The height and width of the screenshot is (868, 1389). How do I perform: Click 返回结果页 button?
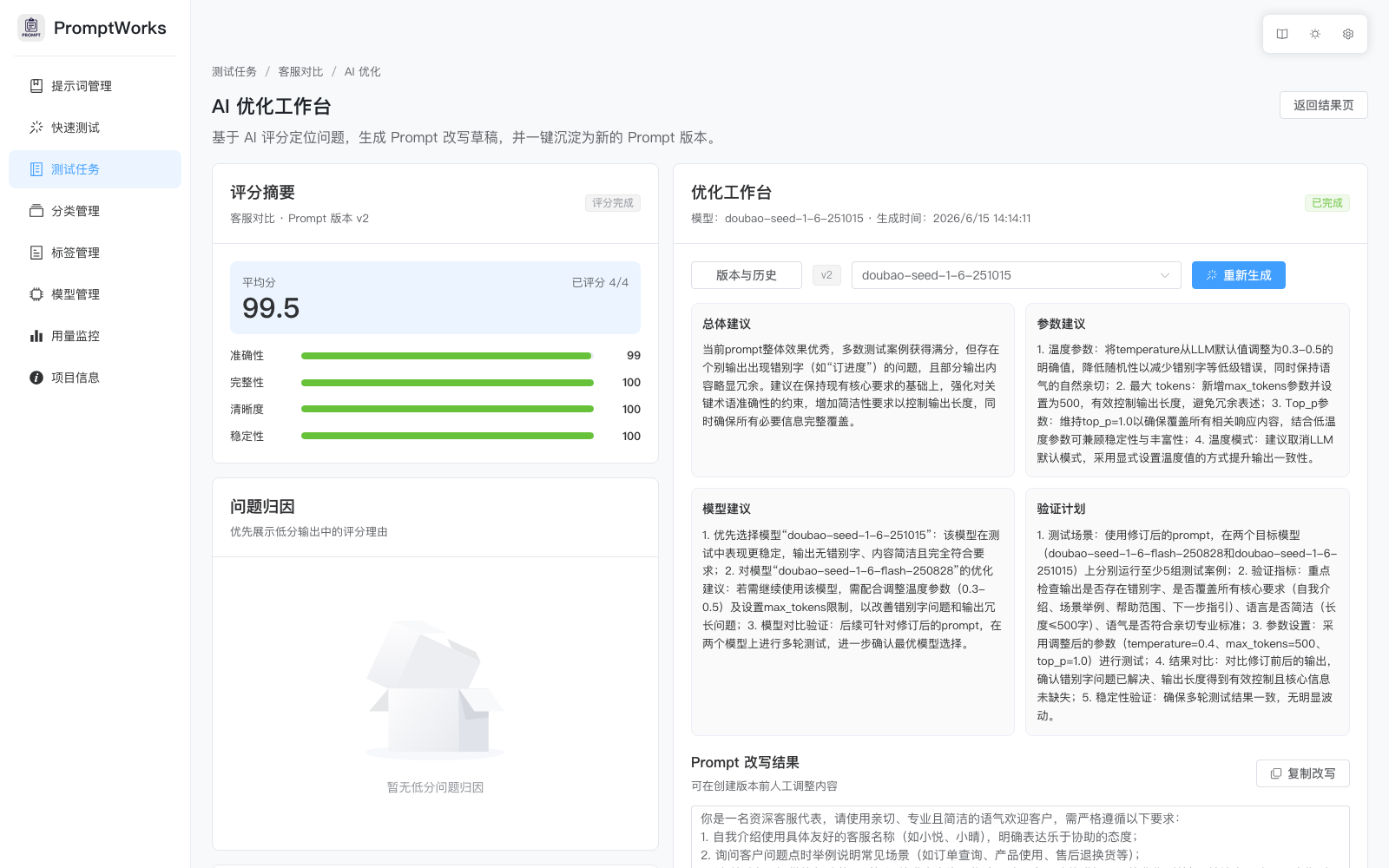tap(1323, 105)
